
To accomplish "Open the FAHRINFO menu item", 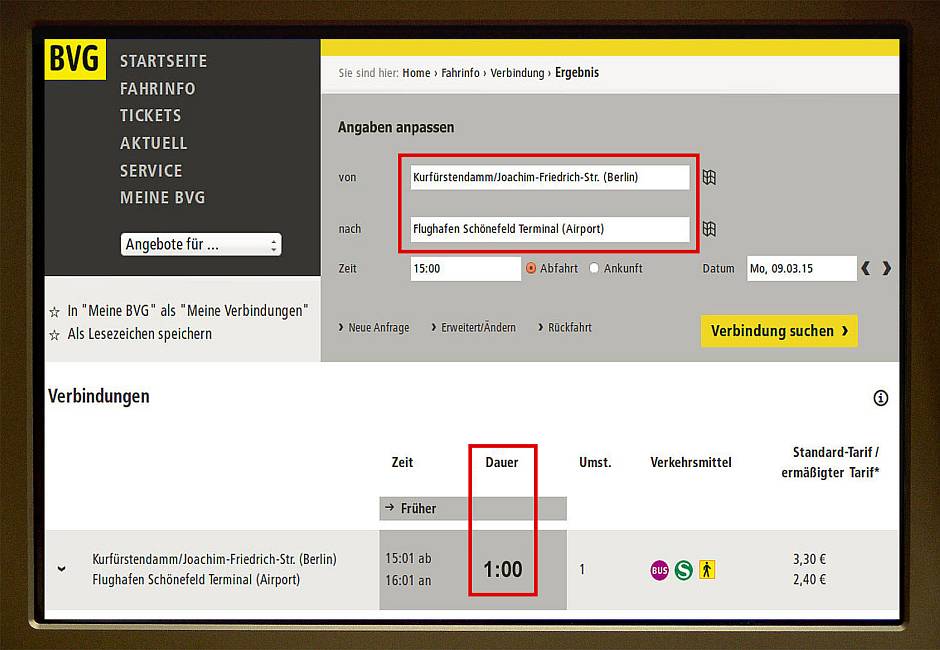I will 157,88.
